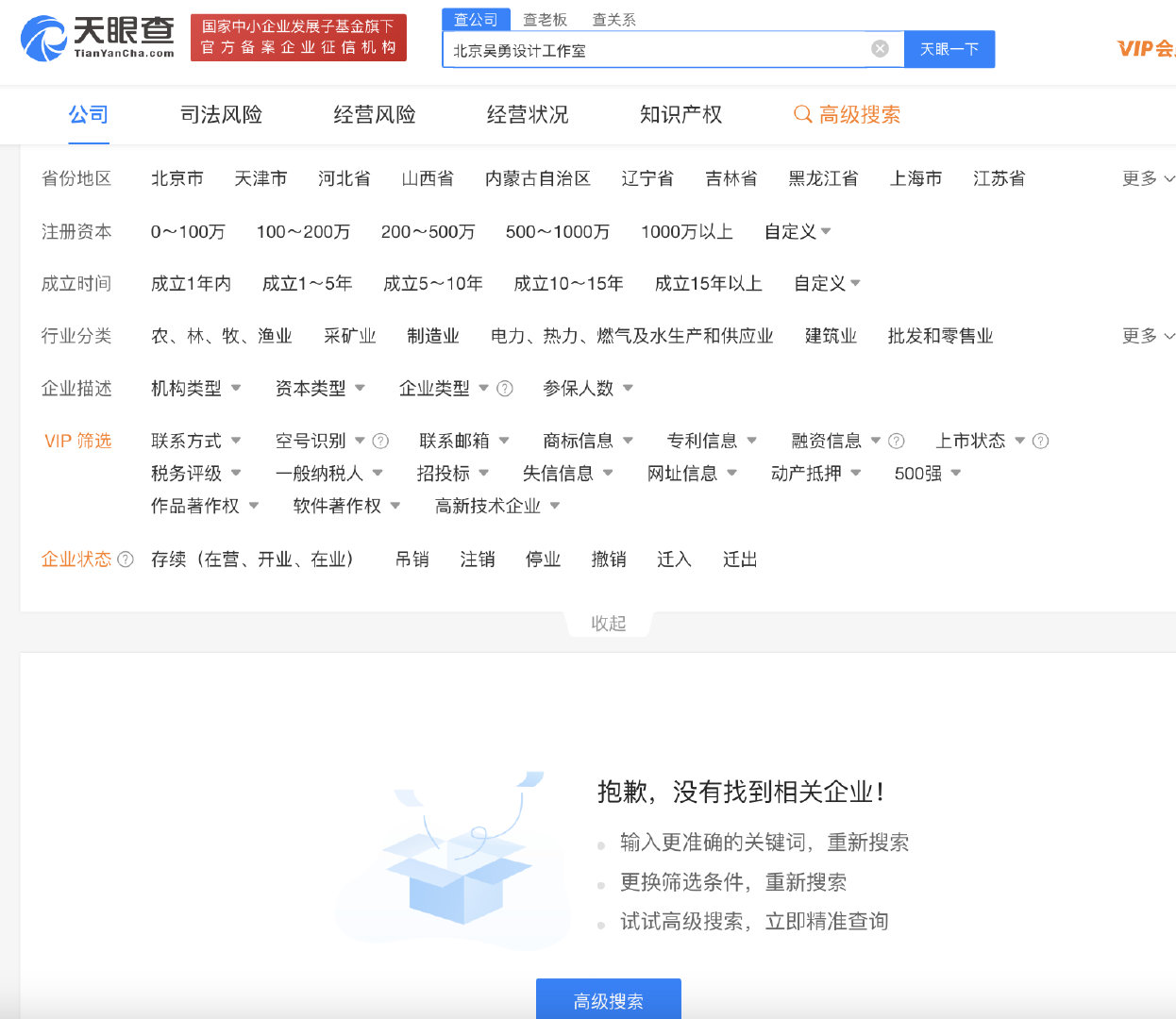1176x1019 pixels.
Task: Expand the 参保人数 dropdown
Action: (587, 388)
